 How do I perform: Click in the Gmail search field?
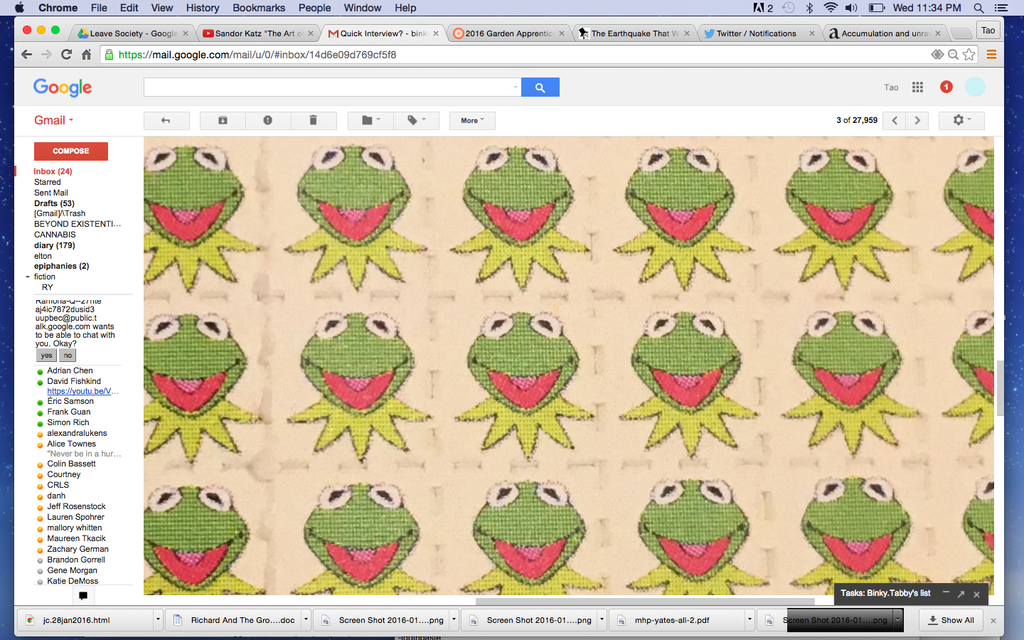(x=330, y=88)
